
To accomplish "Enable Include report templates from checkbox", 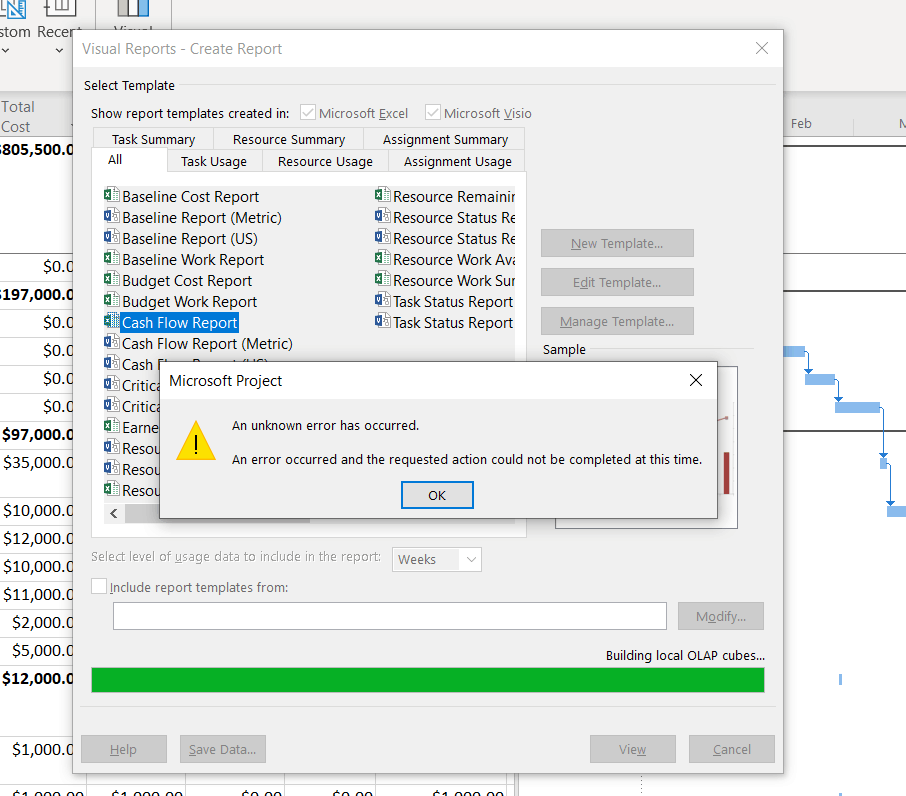I will click(99, 586).
